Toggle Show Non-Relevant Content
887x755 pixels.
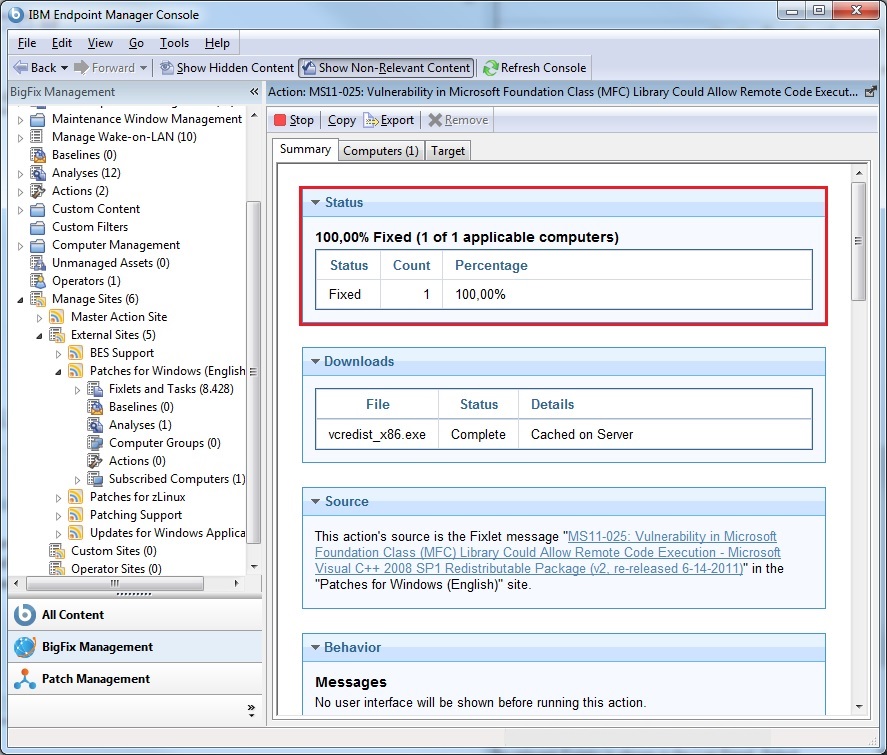tap(386, 68)
